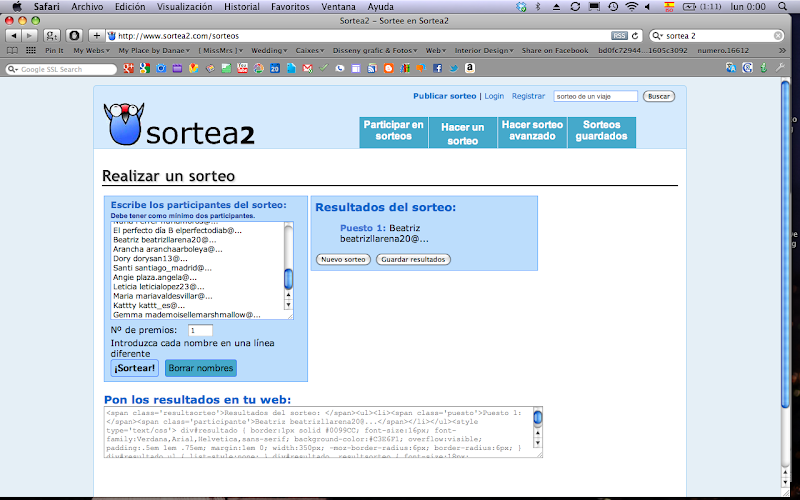Open the 'Participar en sorteos' tab
Image resolution: width=800 pixels, height=500 pixels.
[x=393, y=132]
